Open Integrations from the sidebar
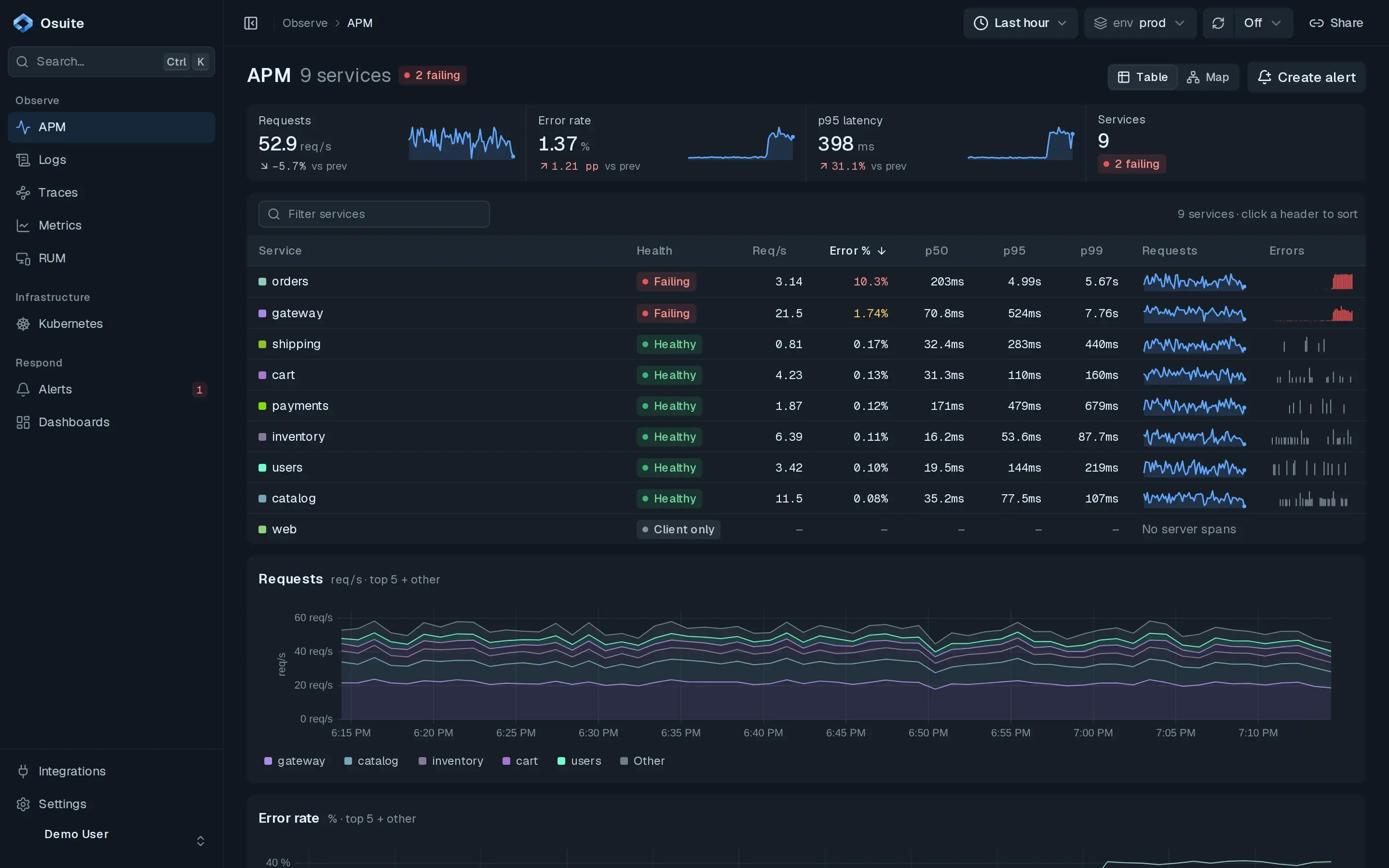 (x=111, y=771)
